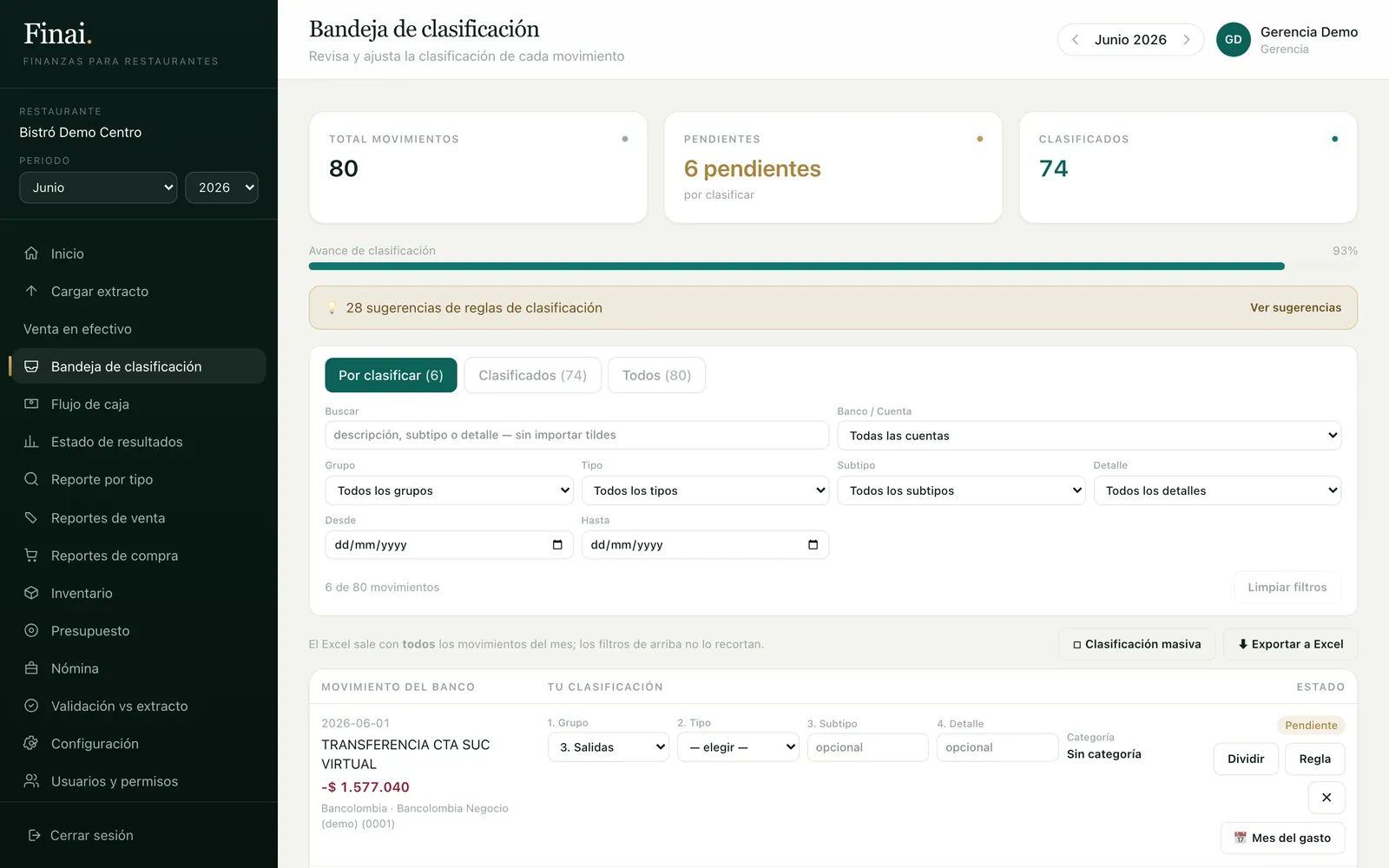Click the Regla button
This screenshot has width=1389, height=868.
click(x=1315, y=759)
